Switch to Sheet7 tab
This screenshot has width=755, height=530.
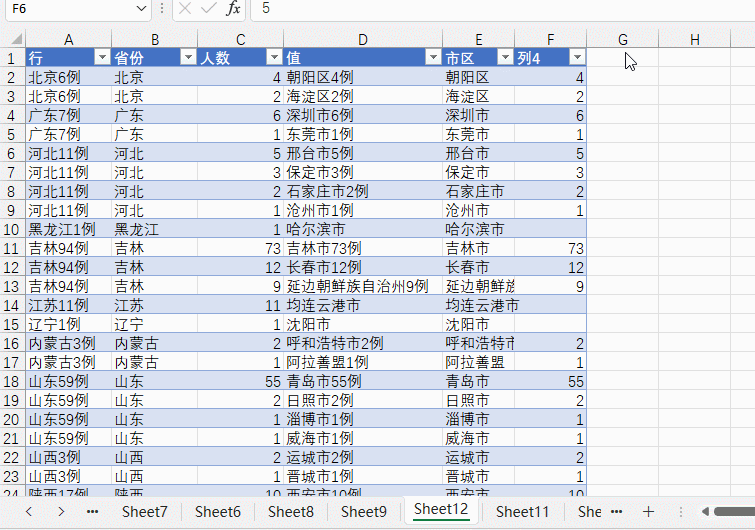tap(144, 511)
